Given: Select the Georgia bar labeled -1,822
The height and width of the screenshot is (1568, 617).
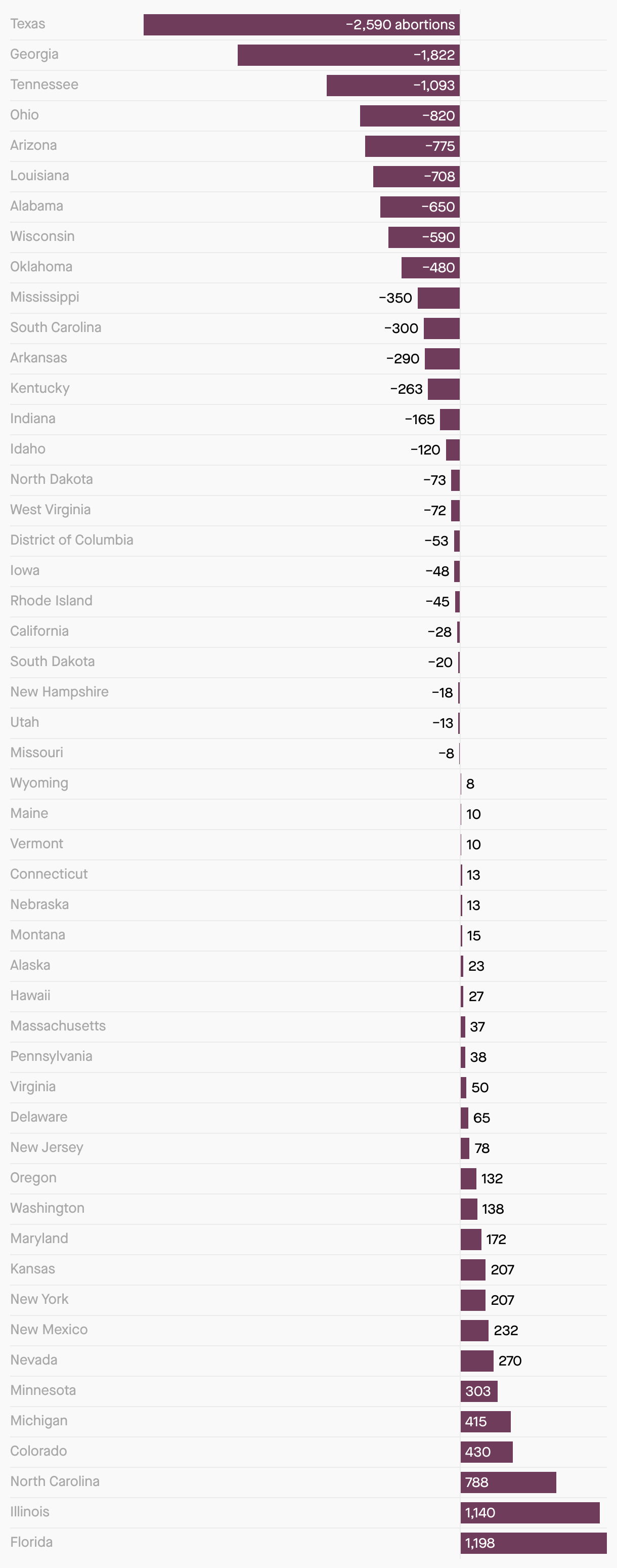Looking at the screenshot, I should [348, 55].
